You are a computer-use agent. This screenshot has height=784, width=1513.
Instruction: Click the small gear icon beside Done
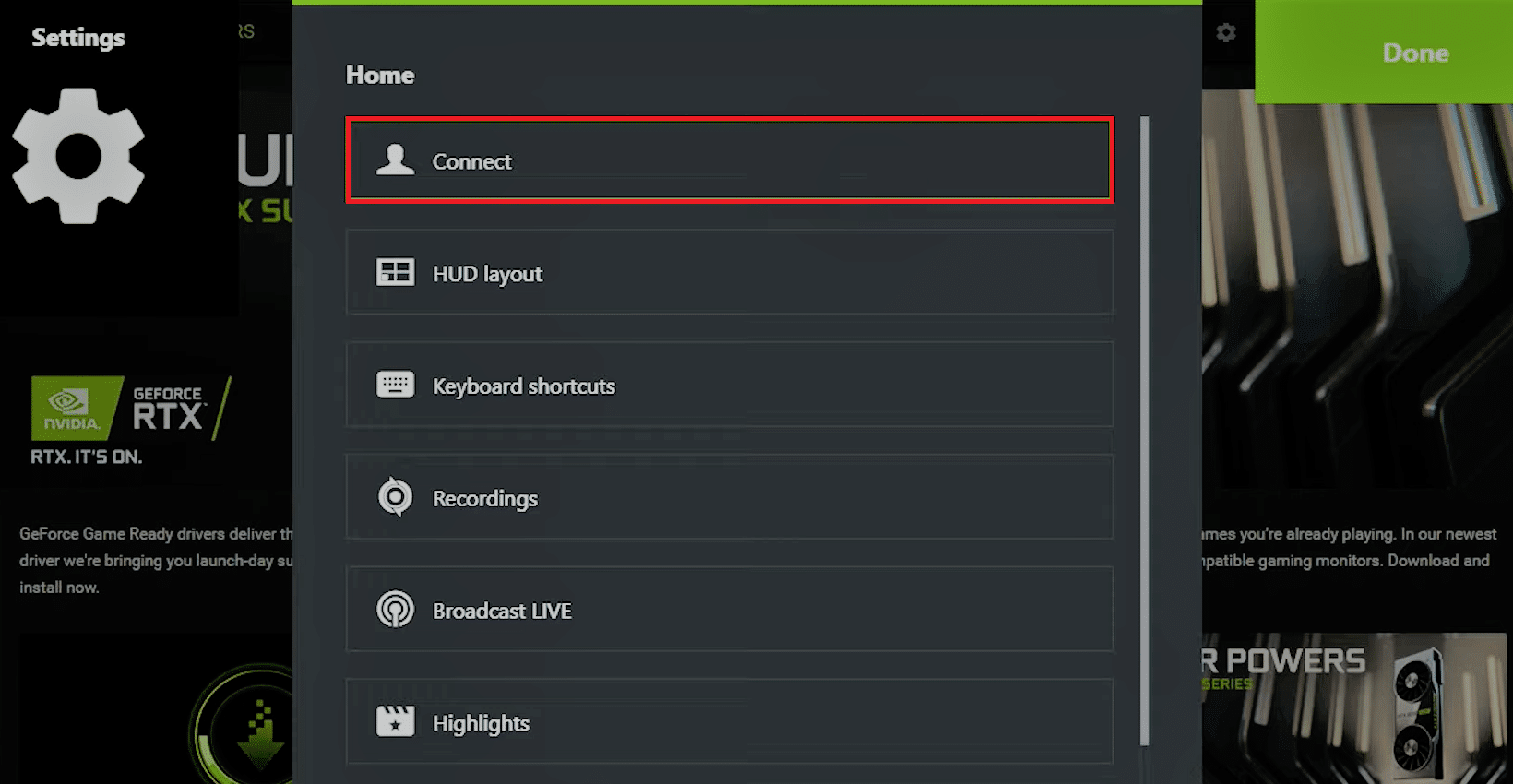pos(1226,33)
